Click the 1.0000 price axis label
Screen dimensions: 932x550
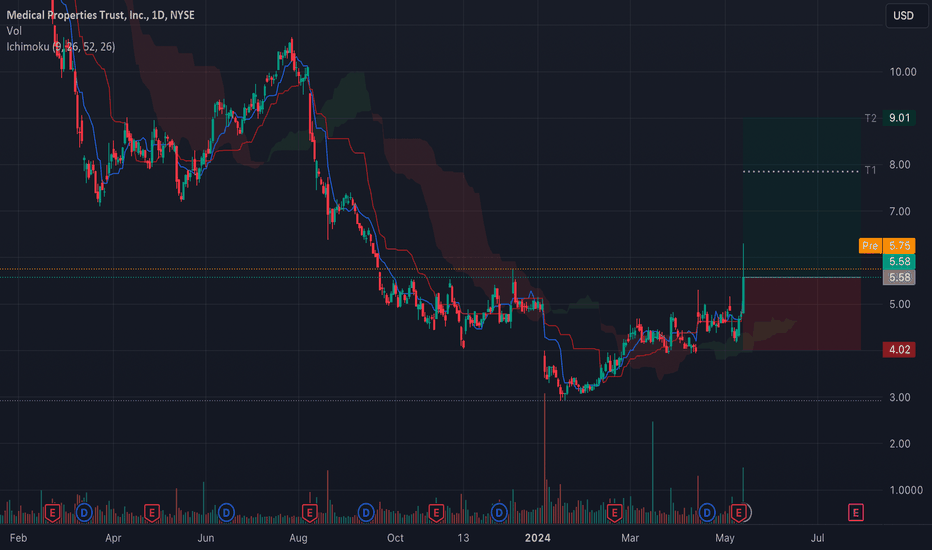(906, 490)
